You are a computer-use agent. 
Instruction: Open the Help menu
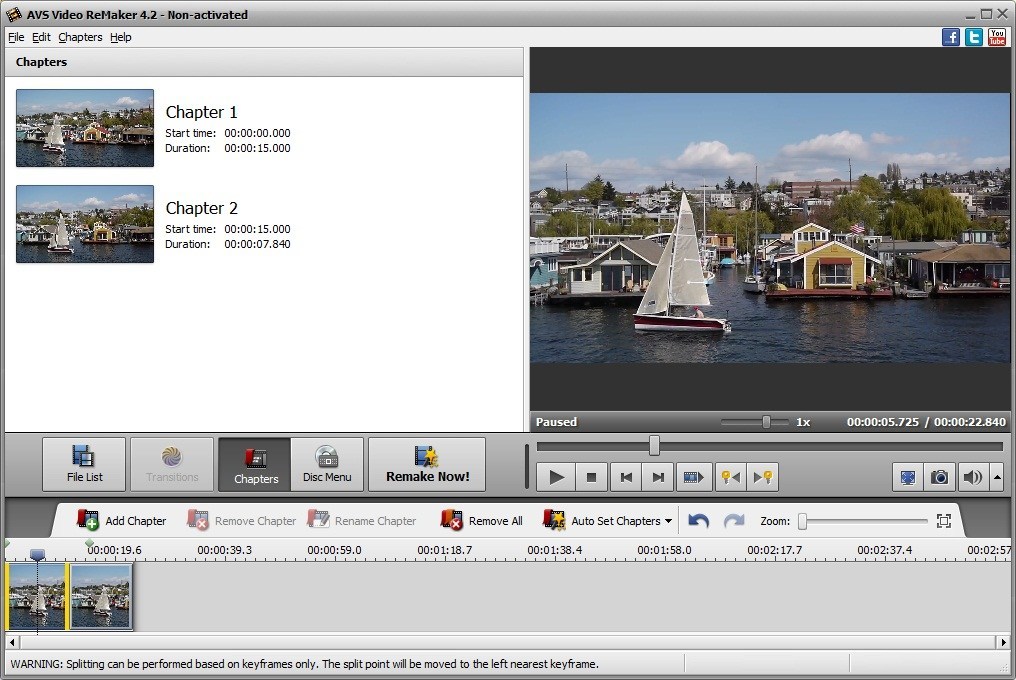point(121,37)
